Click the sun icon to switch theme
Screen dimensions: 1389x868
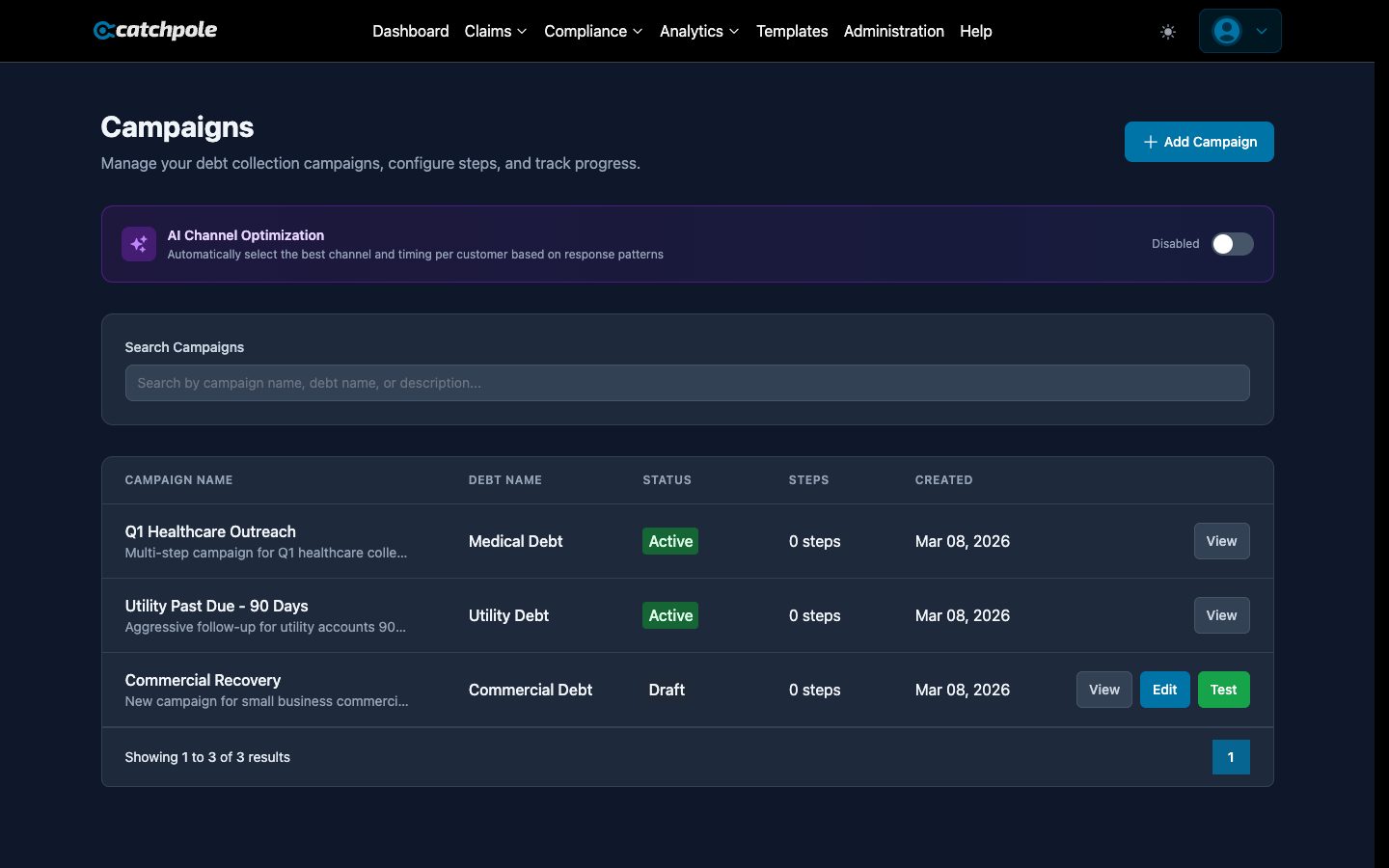(x=1167, y=31)
